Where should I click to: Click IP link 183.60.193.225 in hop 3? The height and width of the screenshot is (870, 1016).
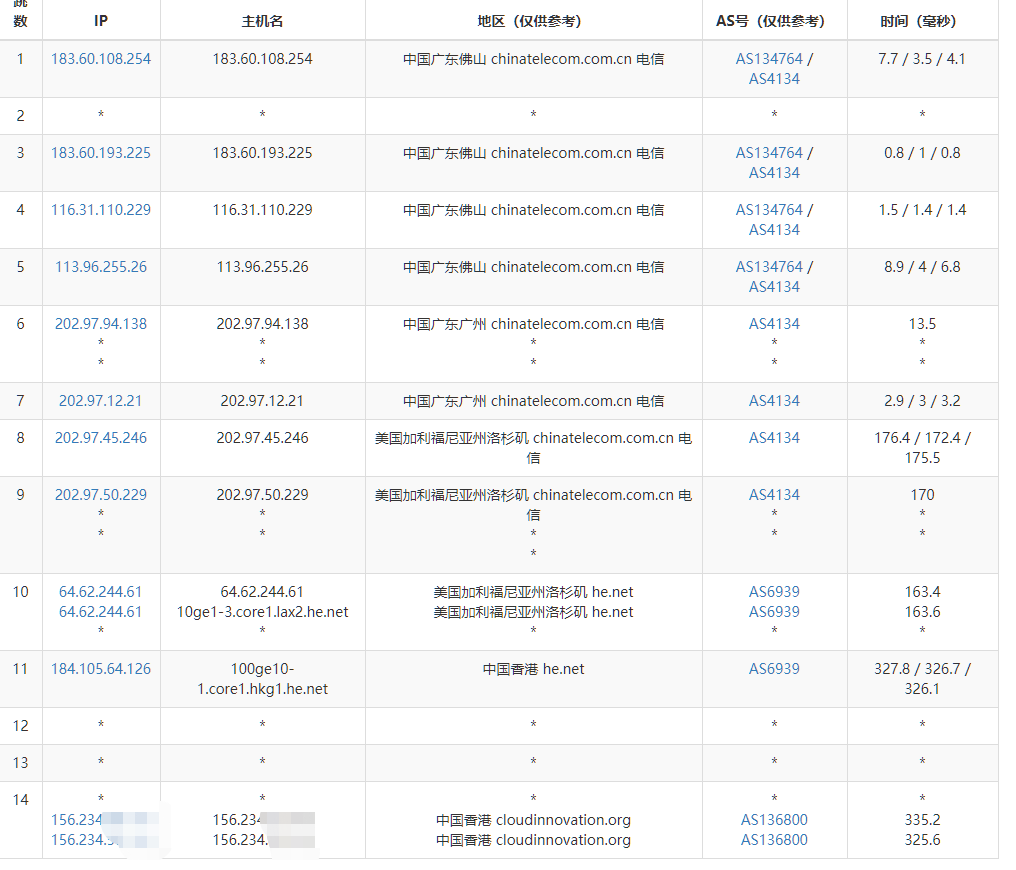tap(101, 153)
